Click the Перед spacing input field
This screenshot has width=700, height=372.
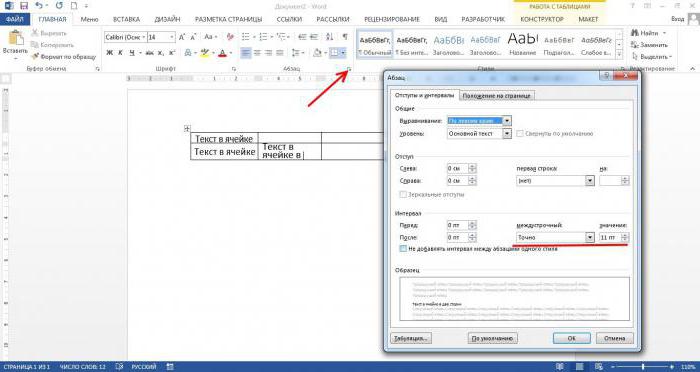[458, 226]
